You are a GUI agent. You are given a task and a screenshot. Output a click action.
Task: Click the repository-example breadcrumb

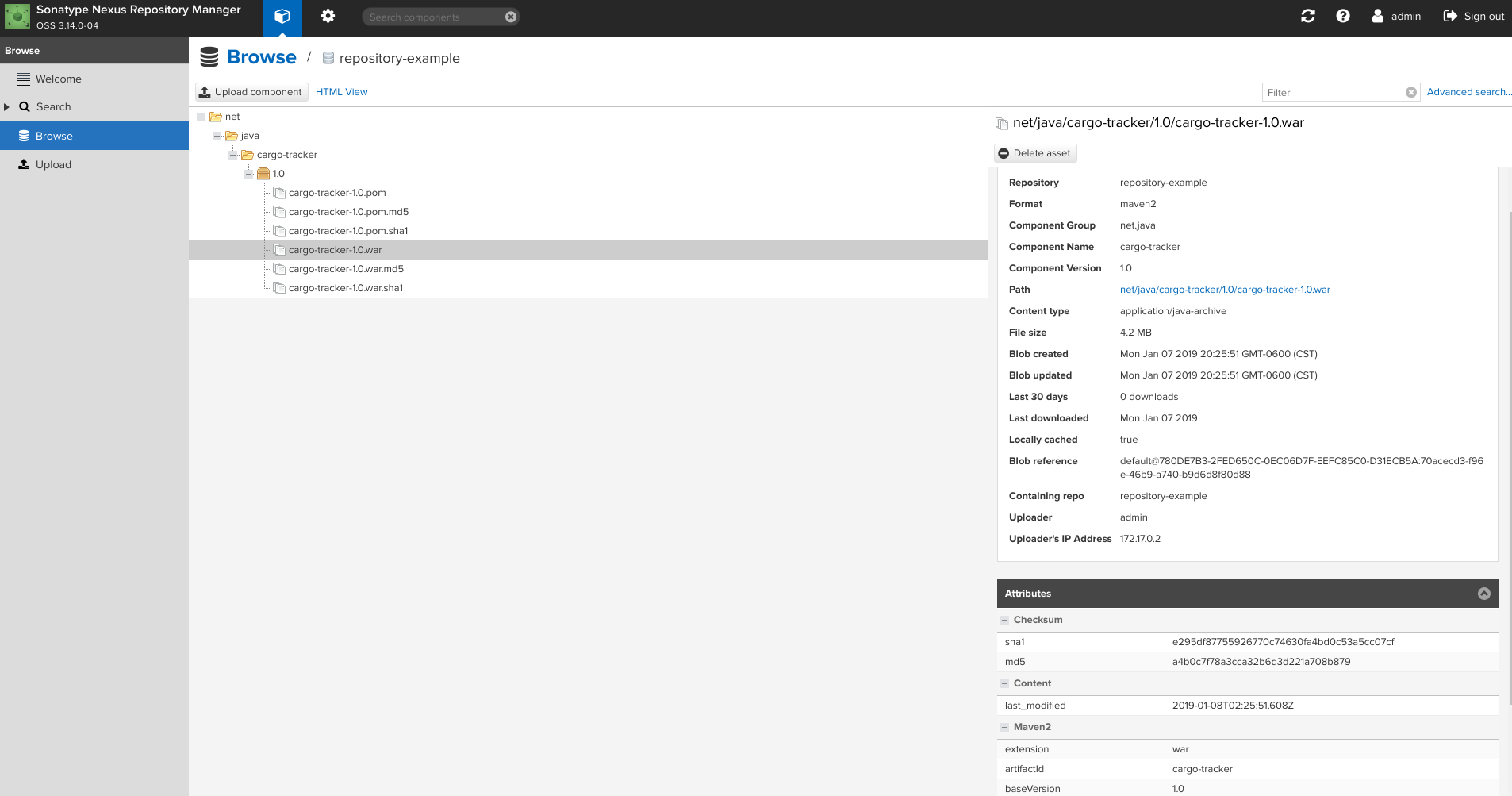[x=399, y=58]
